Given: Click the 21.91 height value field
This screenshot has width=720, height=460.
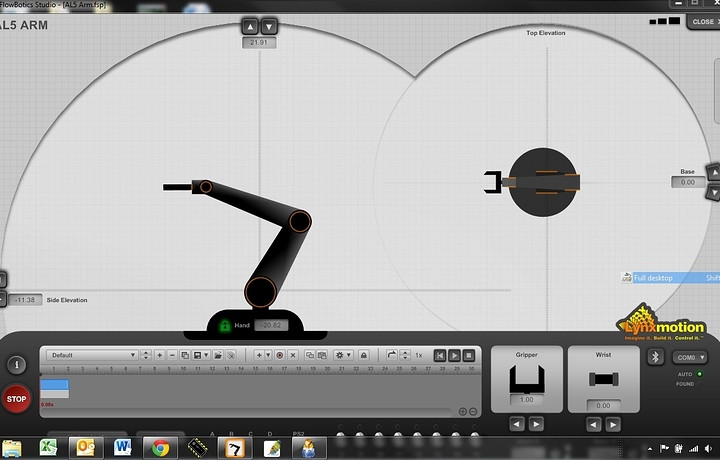Looking at the screenshot, I should 259,43.
